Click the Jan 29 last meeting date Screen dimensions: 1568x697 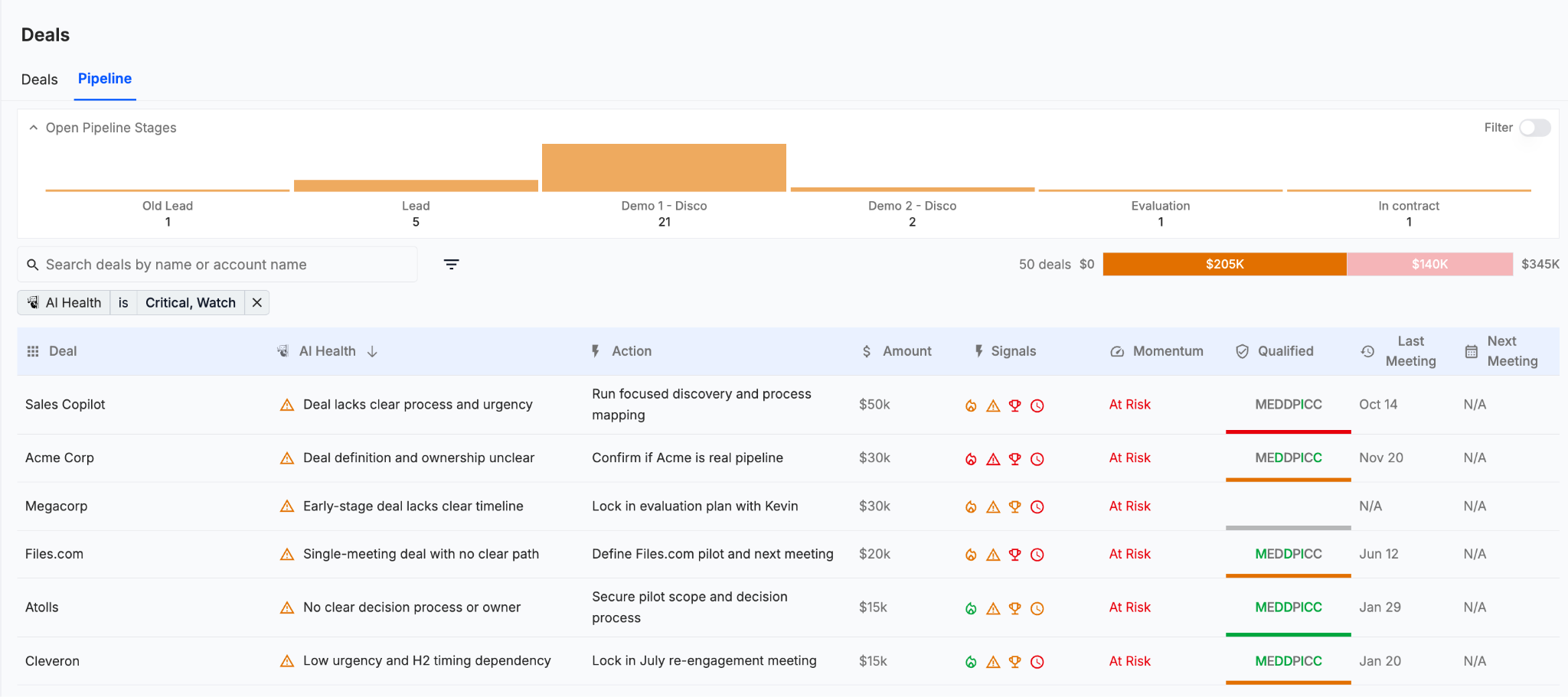point(1380,607)
